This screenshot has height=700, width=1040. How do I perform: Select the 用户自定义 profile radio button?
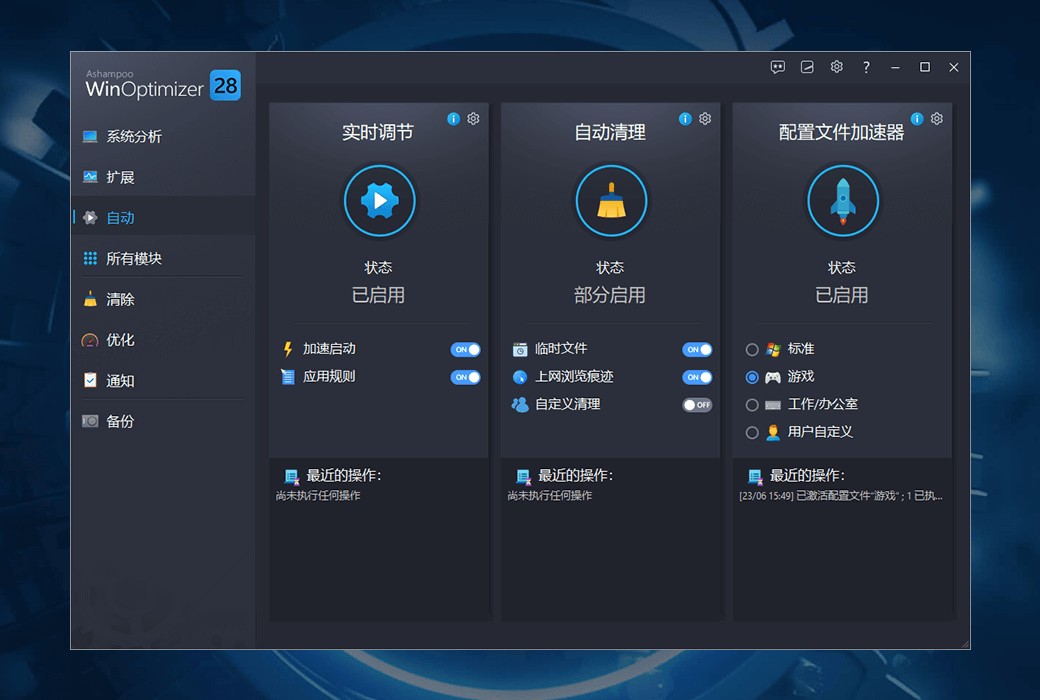coord(751,433)
